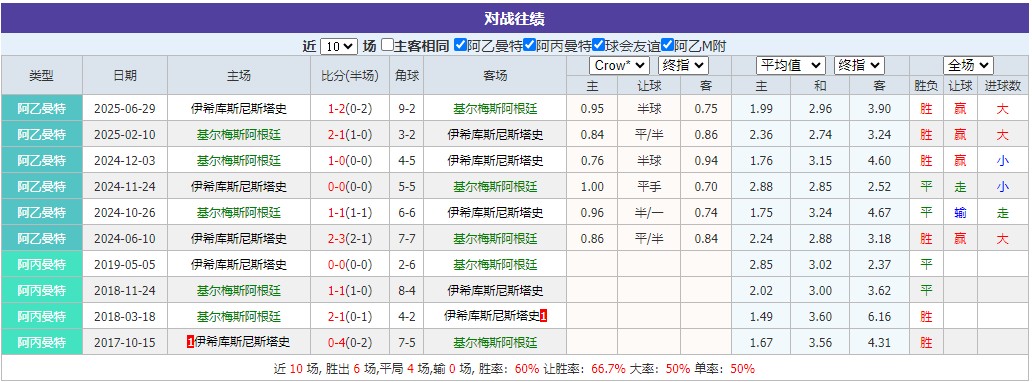Click the home win odds 1.49 on 2018-03-18 row

[761, 316]
